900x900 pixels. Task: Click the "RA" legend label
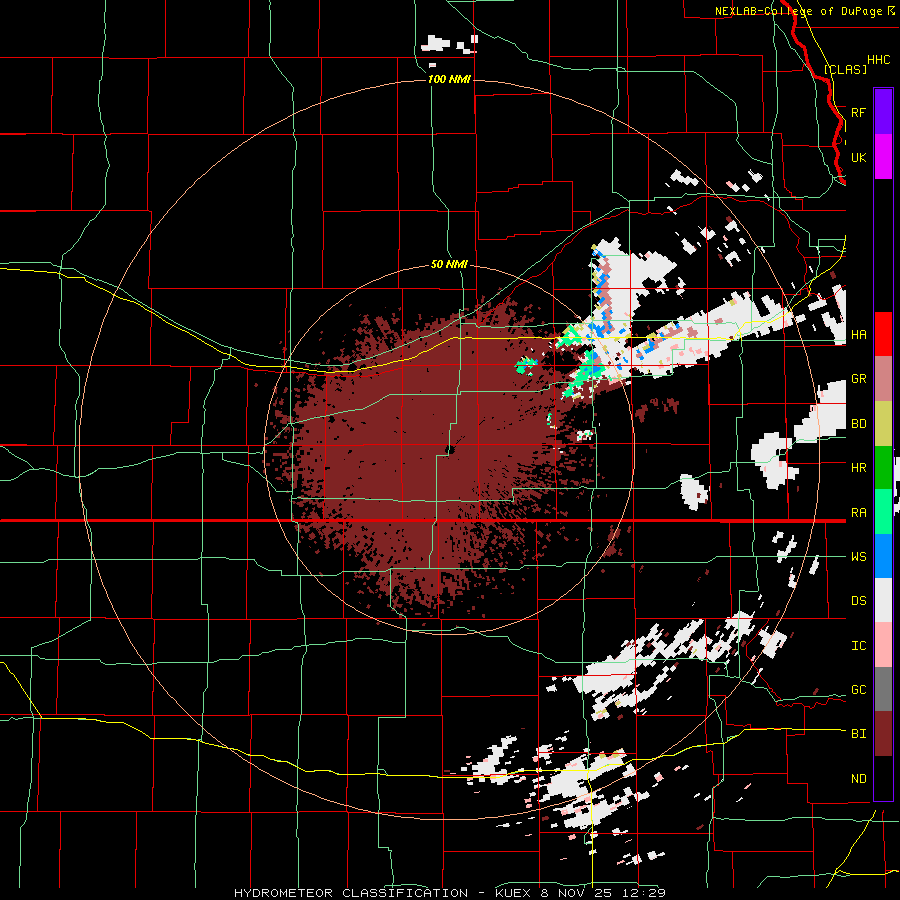(x=858, y=512)
